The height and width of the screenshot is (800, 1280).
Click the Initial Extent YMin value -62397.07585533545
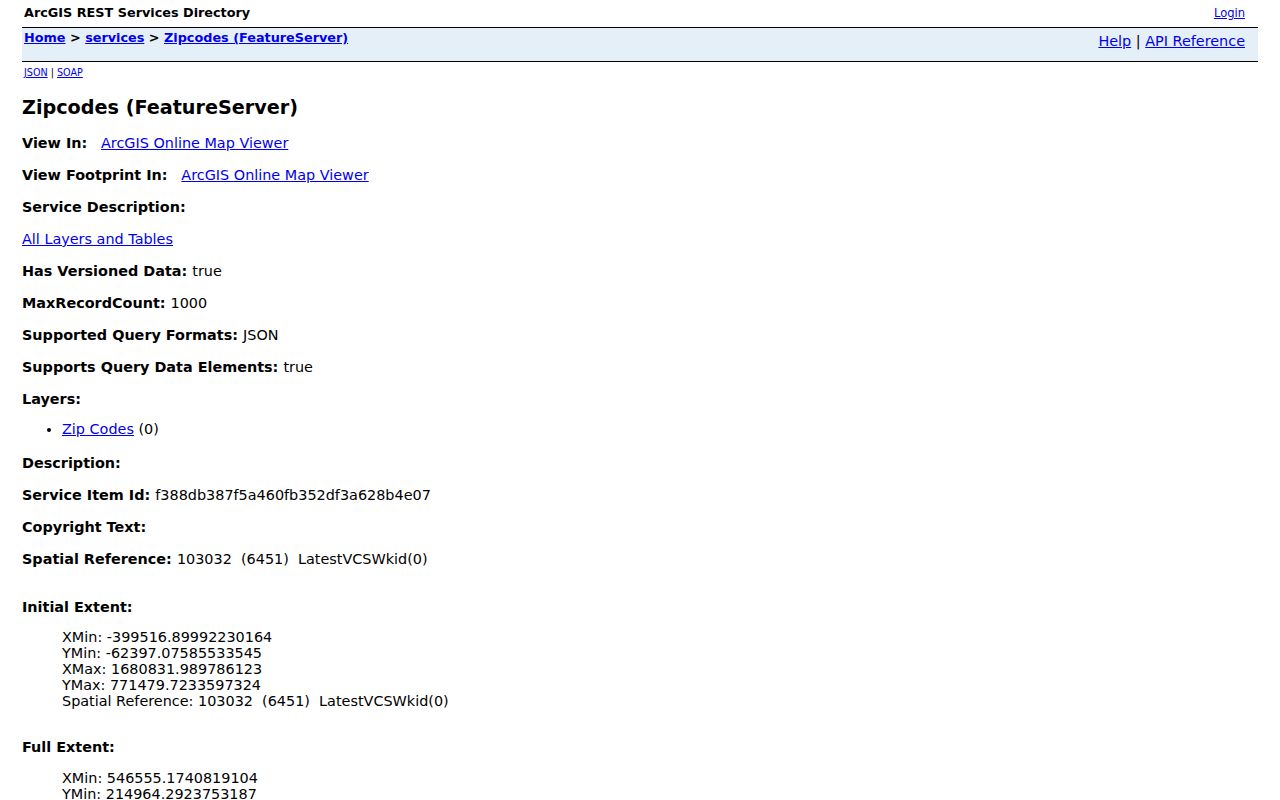click(x=184, y=653)
